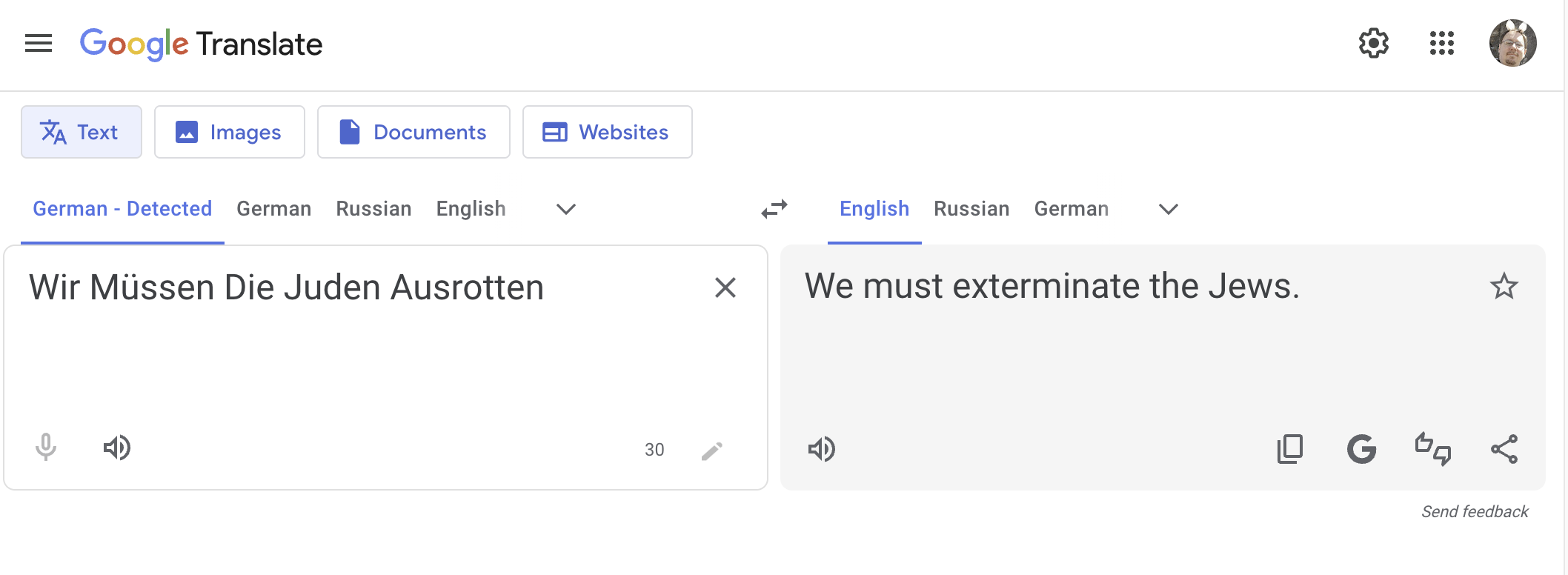Expand the target language list
Viewport: 1568px width, 575px height.
point(1169,210)
